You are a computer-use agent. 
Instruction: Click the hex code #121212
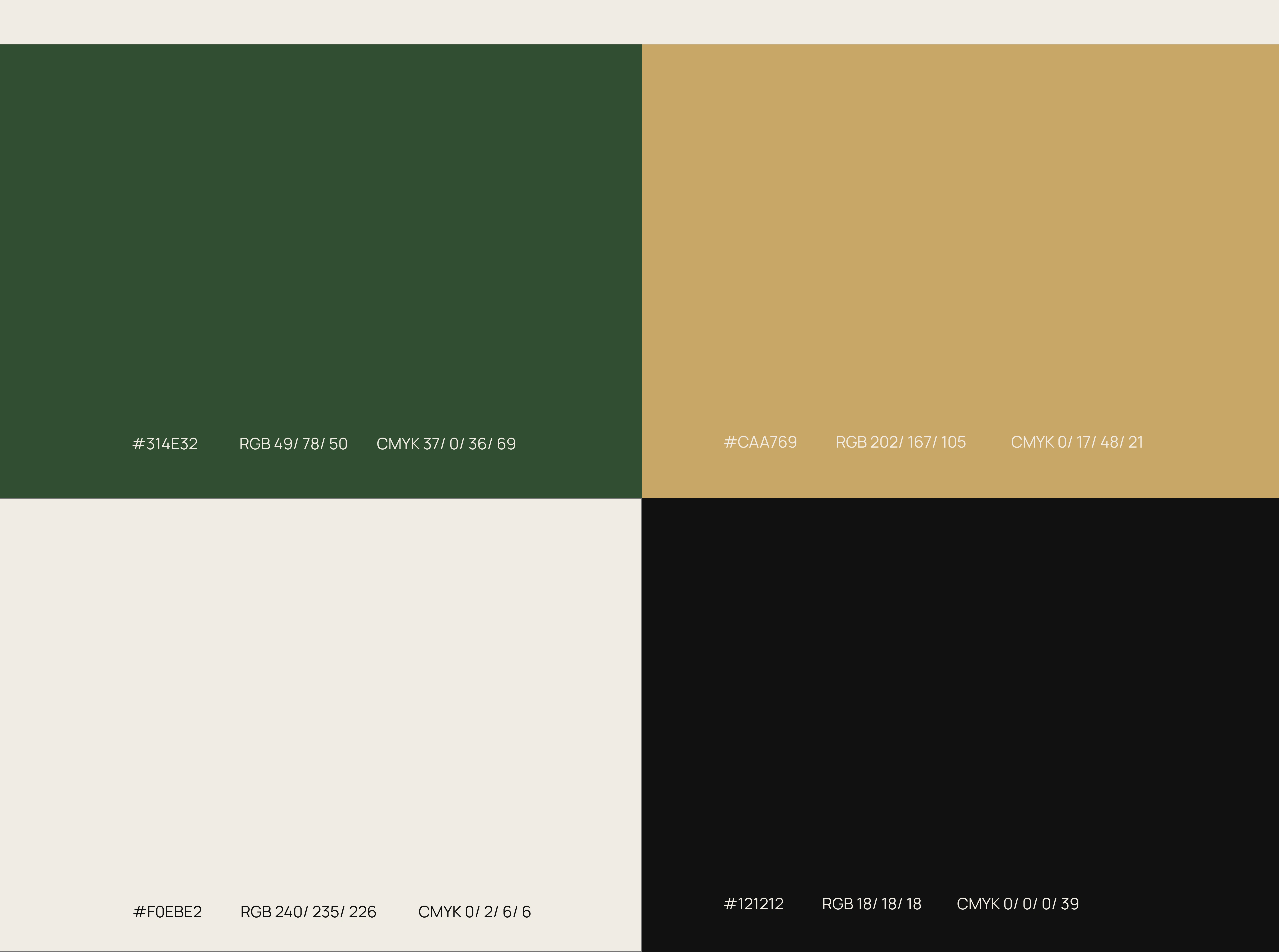pos(753,904)
